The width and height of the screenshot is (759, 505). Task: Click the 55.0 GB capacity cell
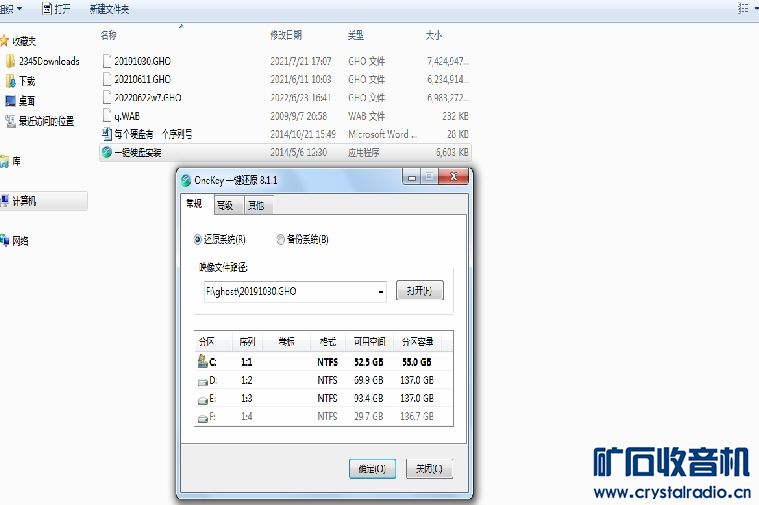click(417, 362)
